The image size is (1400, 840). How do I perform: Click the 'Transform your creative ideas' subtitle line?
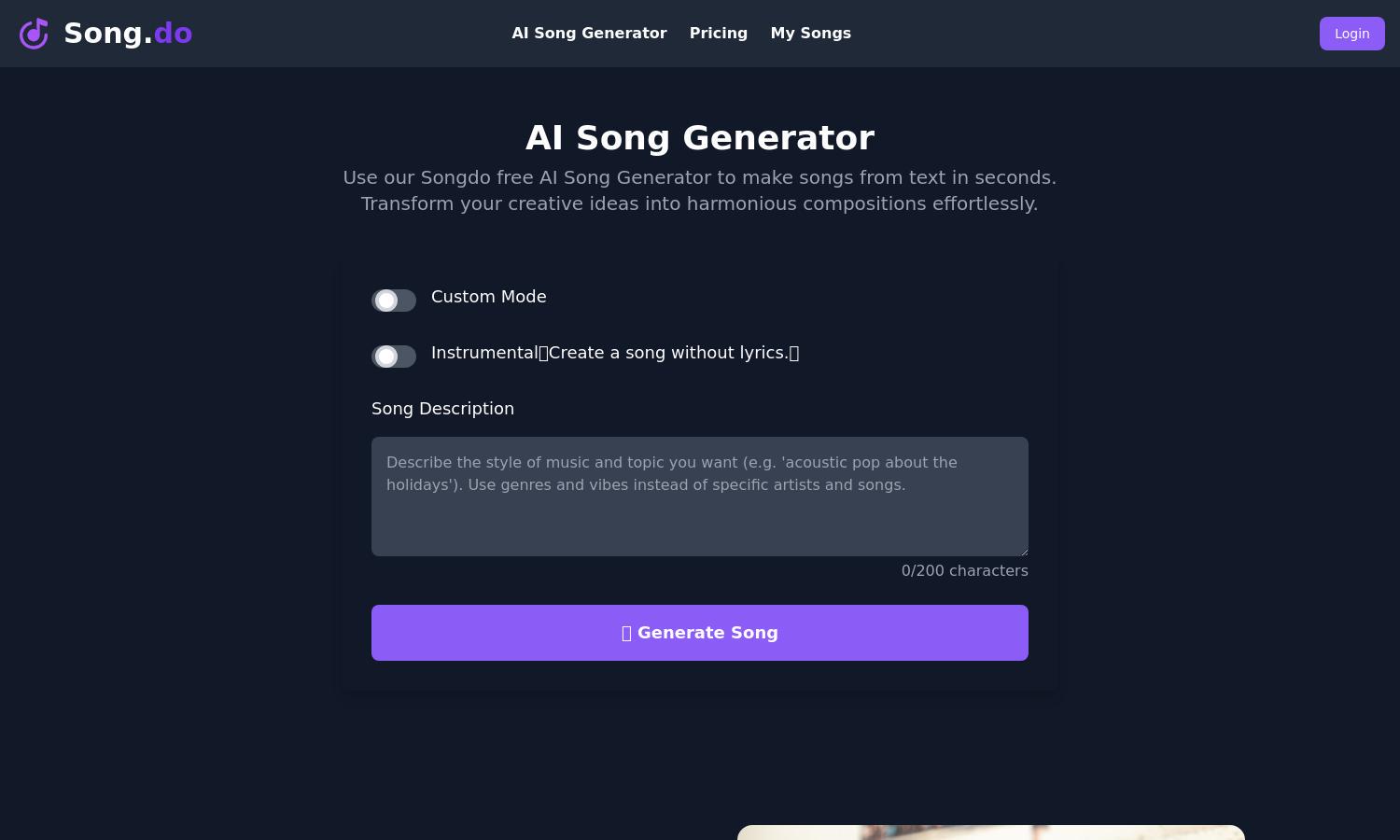point(700,203)
